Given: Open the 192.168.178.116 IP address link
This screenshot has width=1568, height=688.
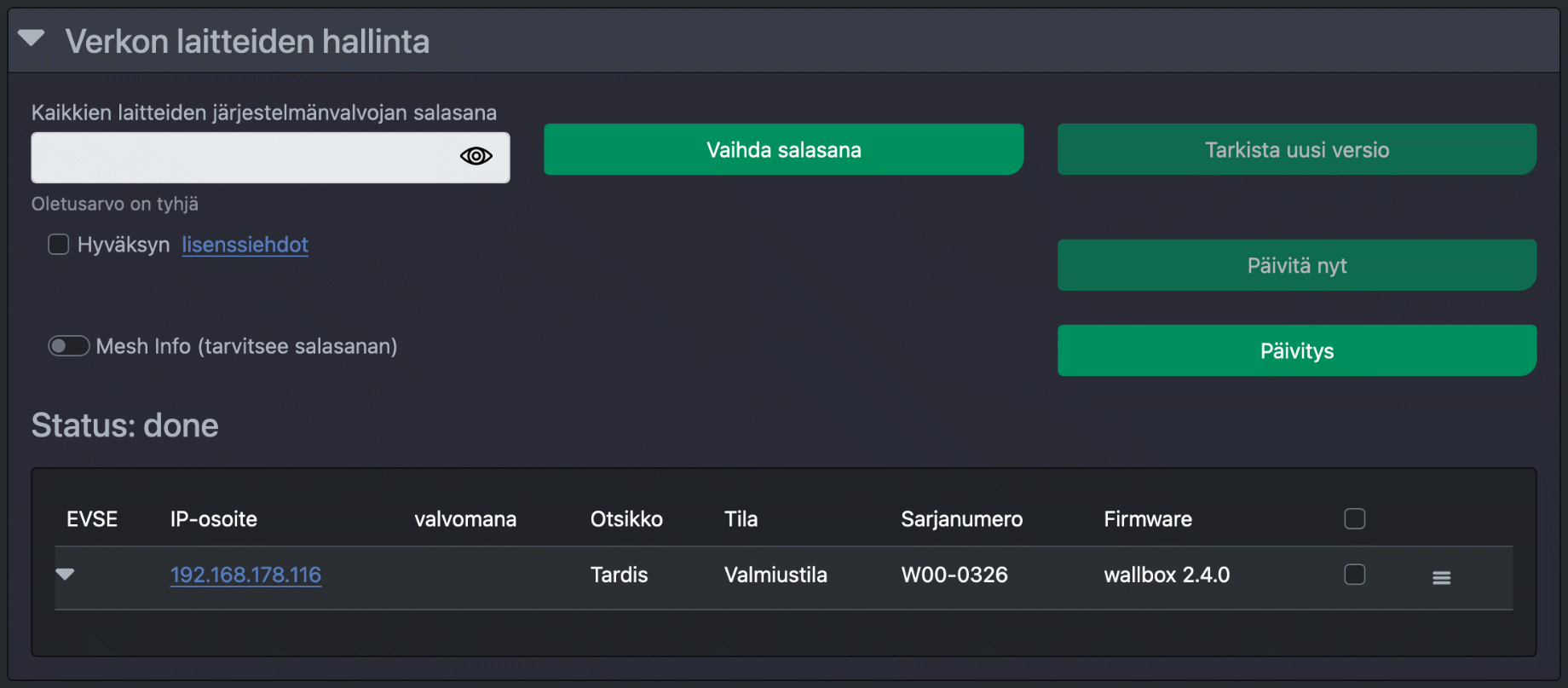Looking at the screenshot, I should pyautogui.click(x=245, y=575).
